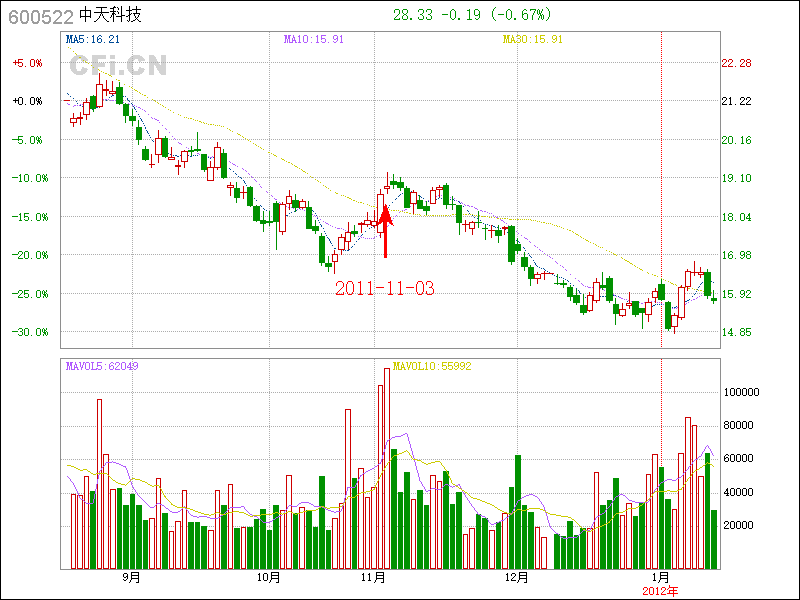Select the 2011-11-03 date annotation

[x=385, y=288]
